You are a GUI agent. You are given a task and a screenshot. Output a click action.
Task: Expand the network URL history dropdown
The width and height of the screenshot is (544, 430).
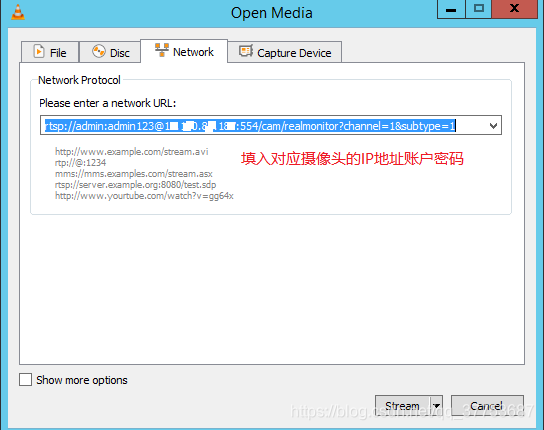point(493,126)
